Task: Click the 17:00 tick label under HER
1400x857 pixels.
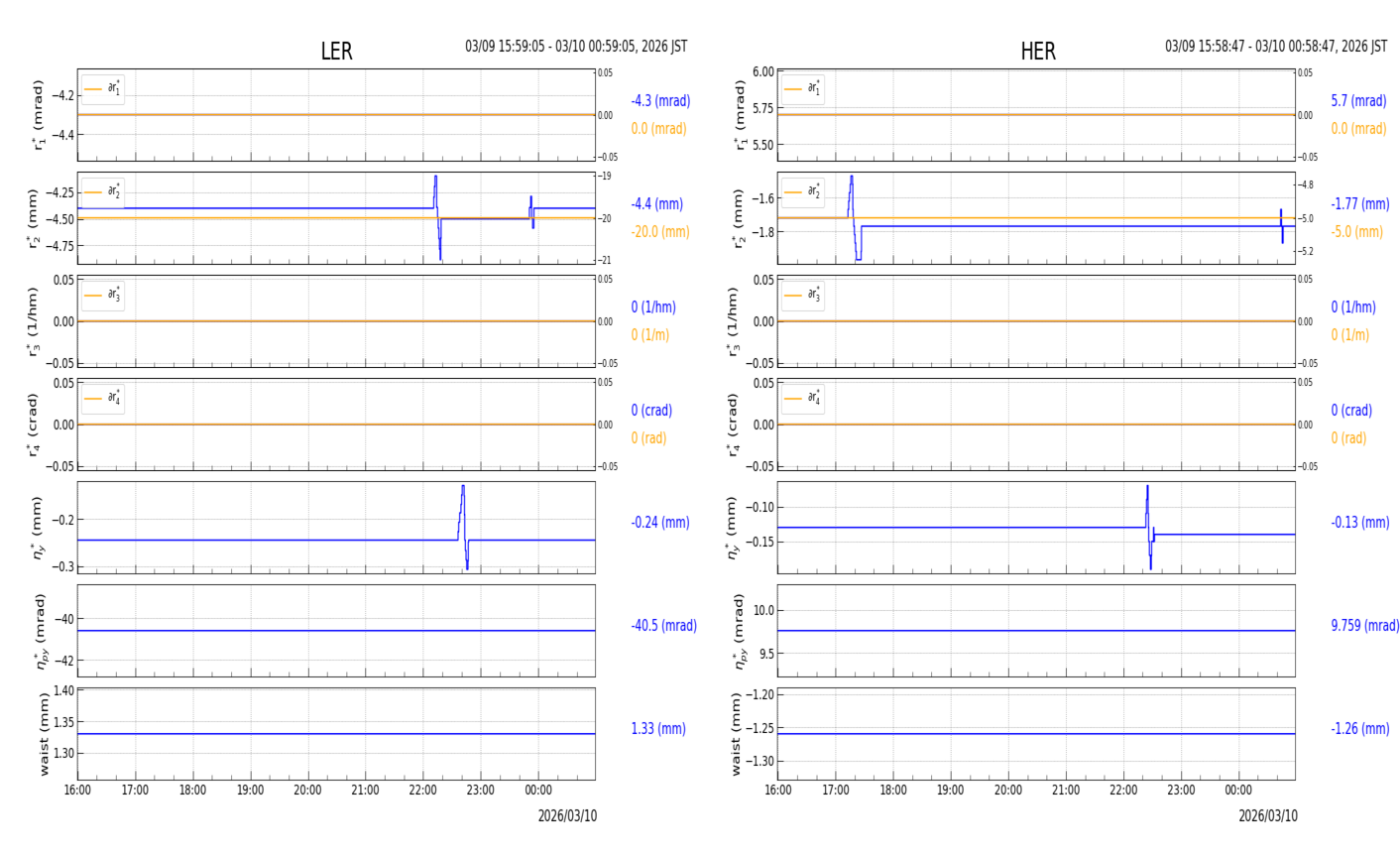Action: (x=836, y=791)
